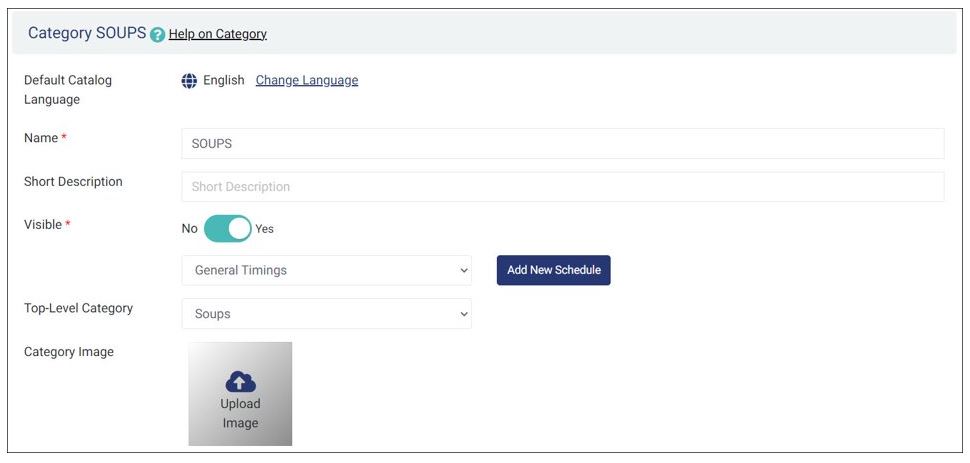Image resolution: width=970 pixels, height=463 pixels.
Task: Click the cloud upload icon
Action: pos(240,381)
